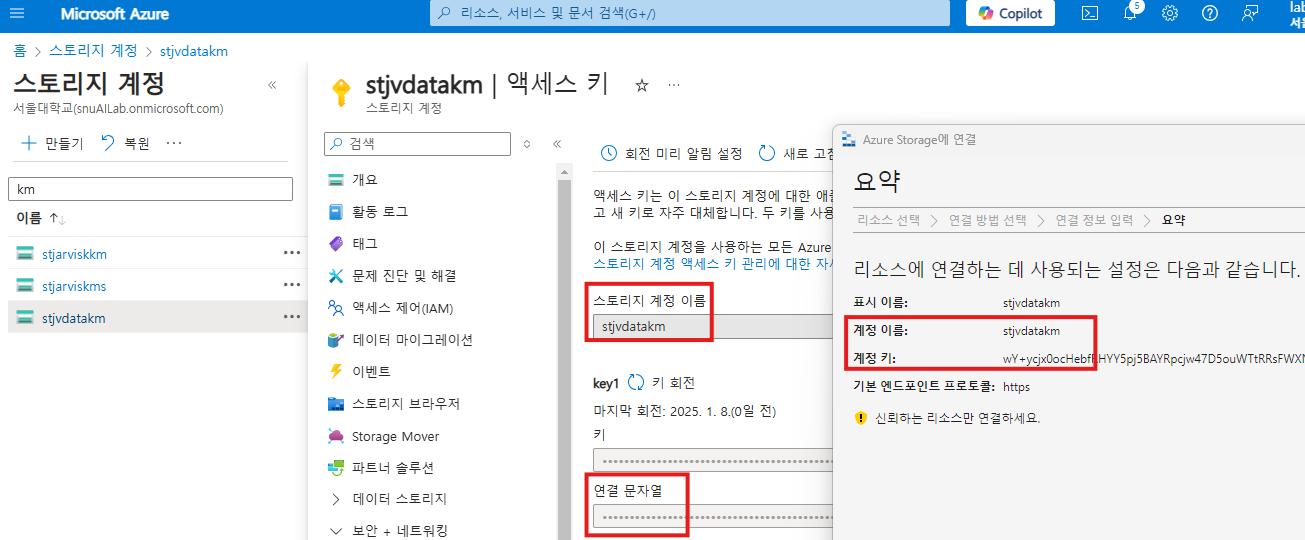Viewport: 1305px width, 540px height.
Task: Open portal settings gear
Action: click(x=1170, y=13)
